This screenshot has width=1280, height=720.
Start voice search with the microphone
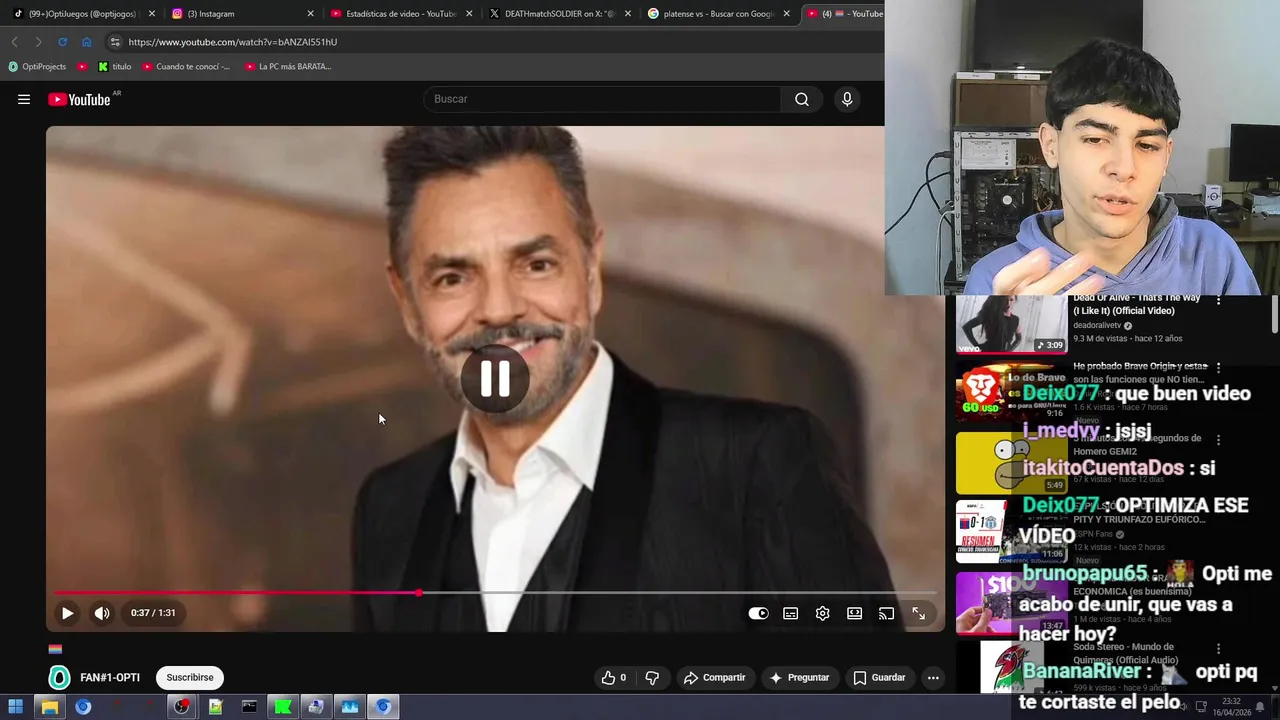point(847,99)
